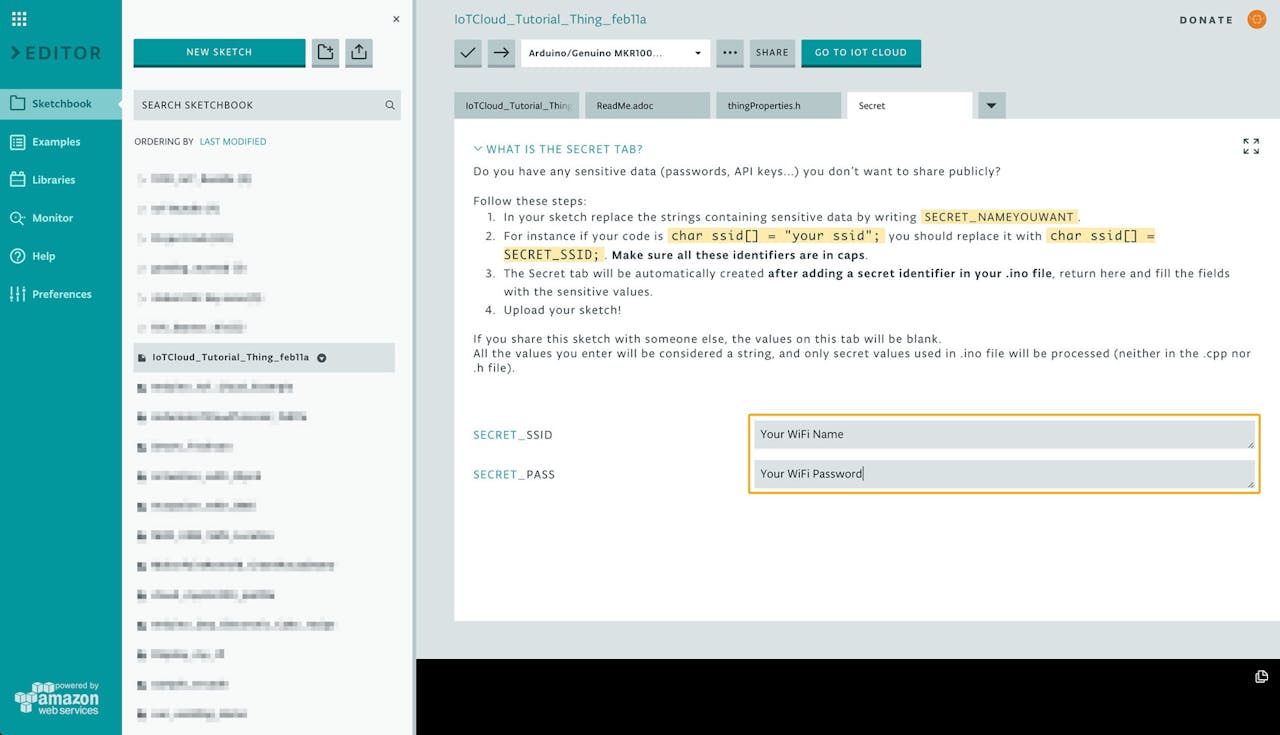This screenshot has height=735, width=1280.
Task: Import a sketch using the upload icon
Action: point(358,53)
